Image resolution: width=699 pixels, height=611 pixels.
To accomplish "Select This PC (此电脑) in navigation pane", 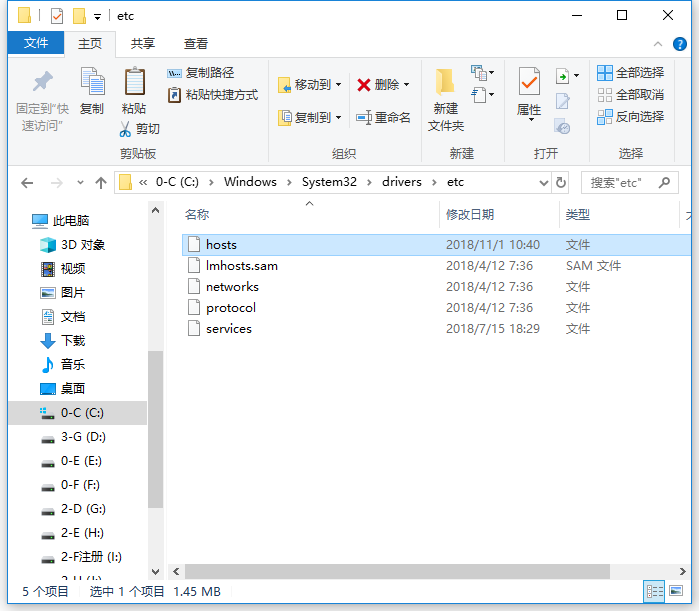I will pos(61,221).
